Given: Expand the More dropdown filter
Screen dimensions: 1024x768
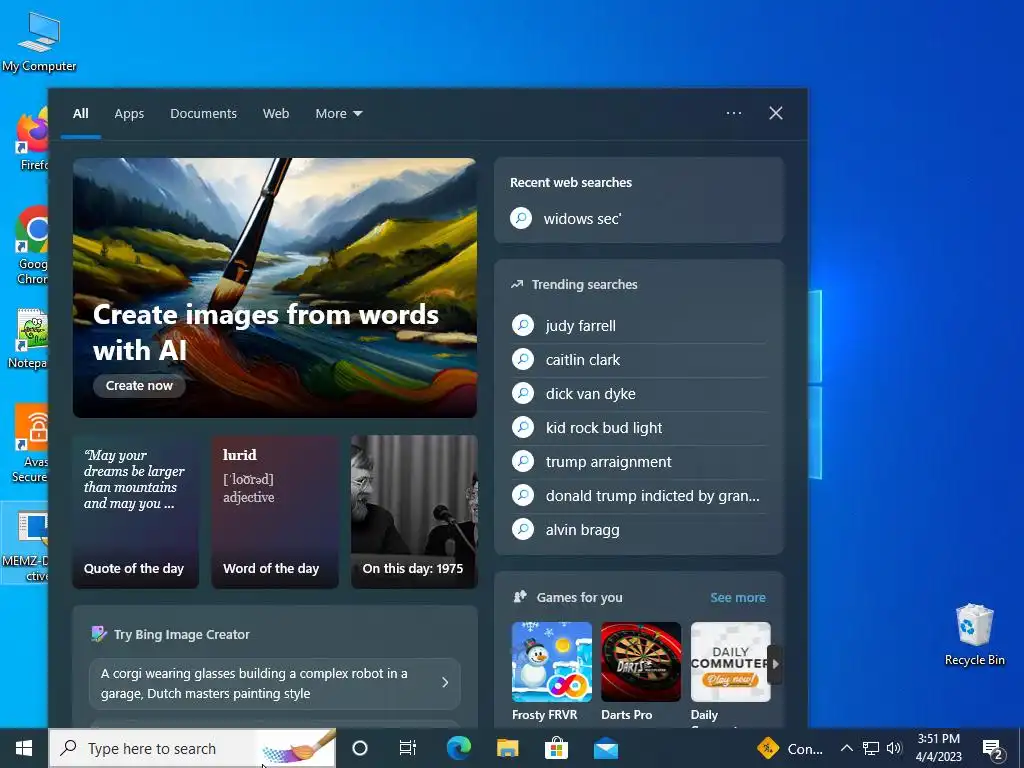Looking at the screenshot, I should pyautogui.click(x=338, y=114).
